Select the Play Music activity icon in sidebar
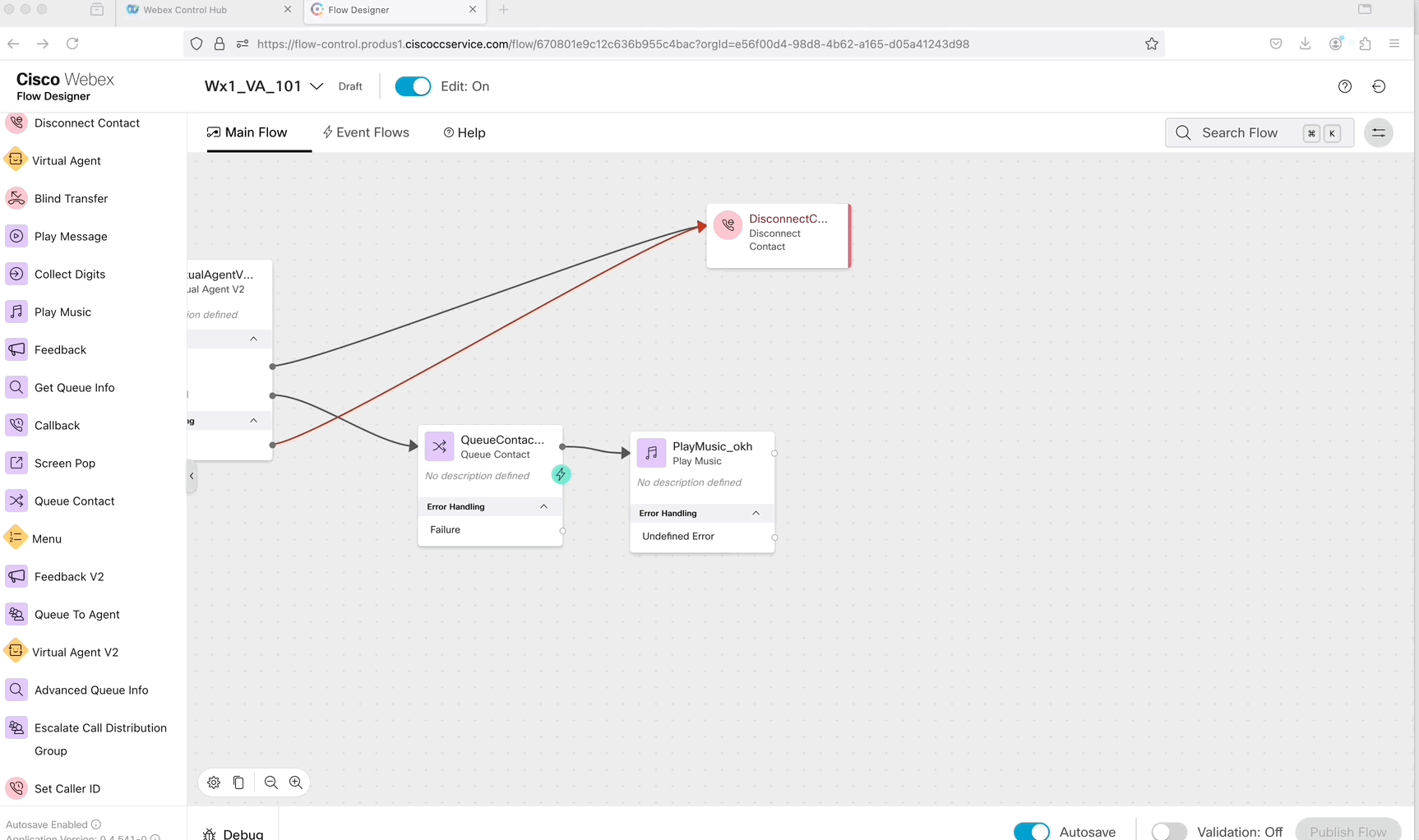The height and width of the screenshot is (840, 1419). click(x=16, y=312)
